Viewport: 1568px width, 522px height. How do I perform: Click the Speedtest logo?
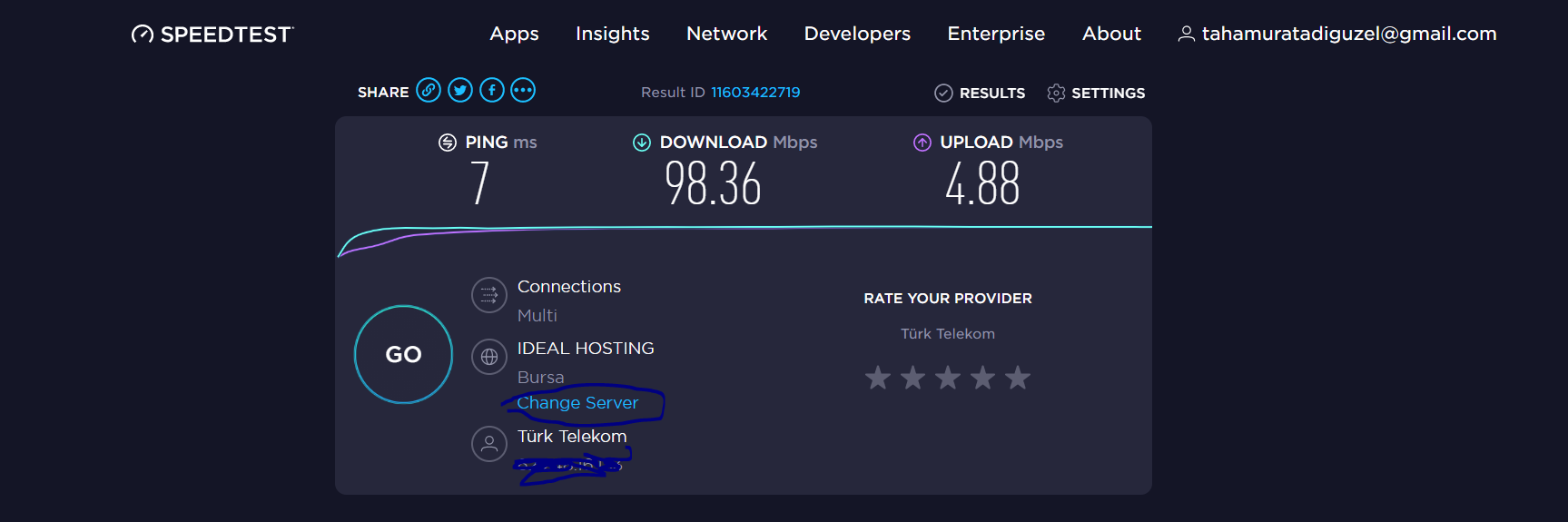click(212, 34)
